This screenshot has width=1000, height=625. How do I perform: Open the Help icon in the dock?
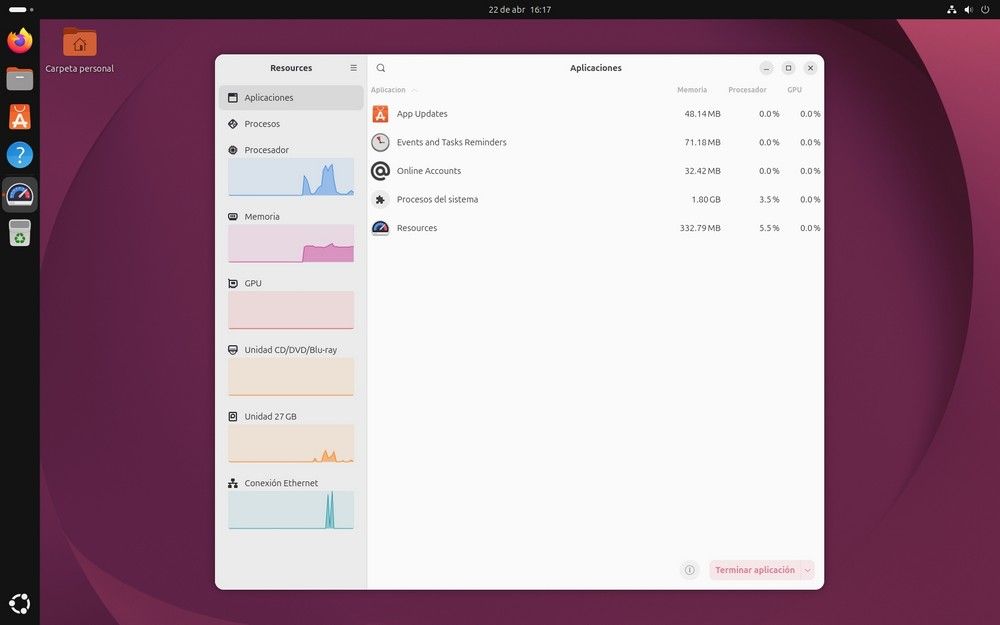[20, 155]
